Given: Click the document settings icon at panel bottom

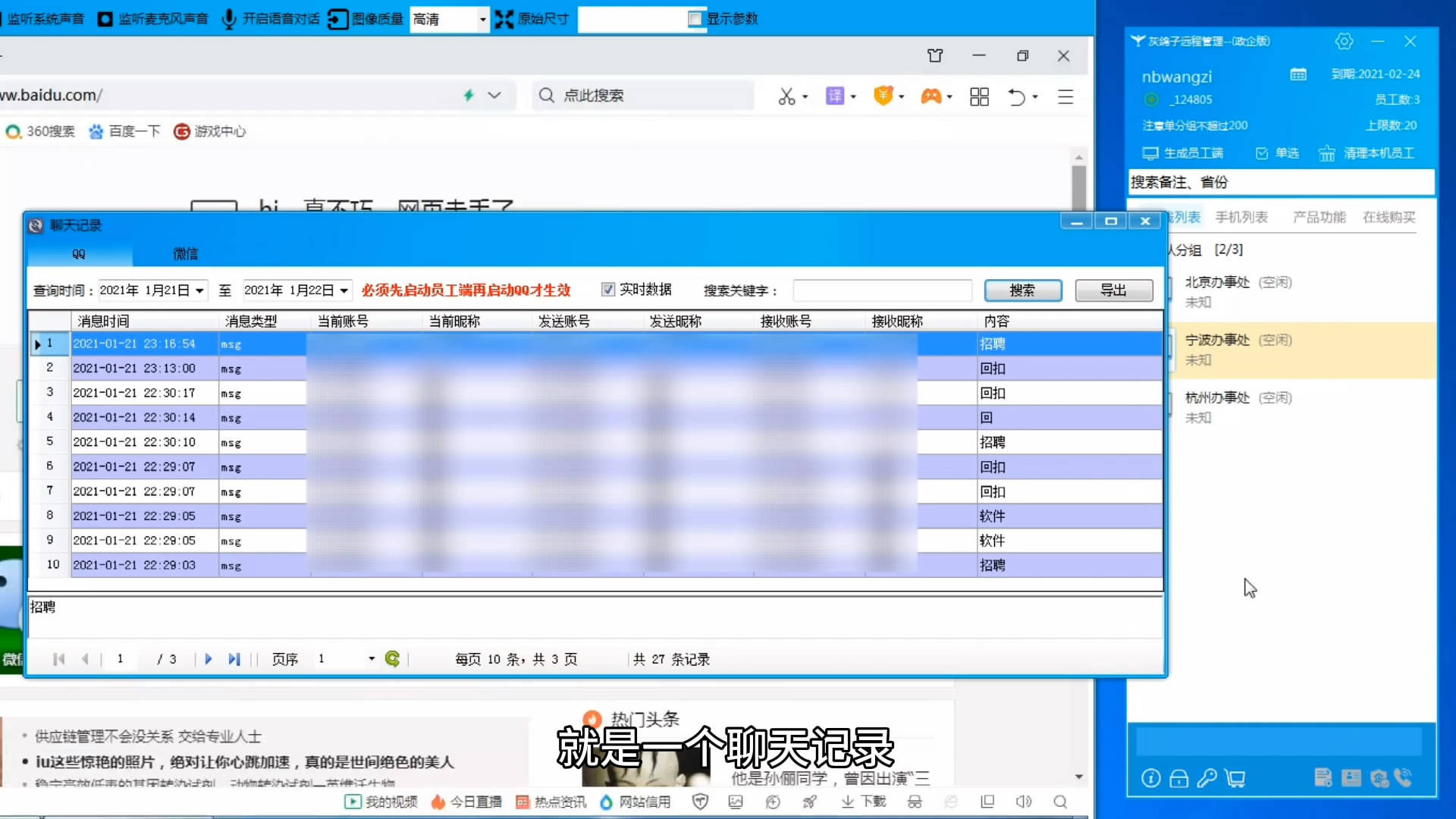Looking at the screenshot, I should [x=1323, y=777].
